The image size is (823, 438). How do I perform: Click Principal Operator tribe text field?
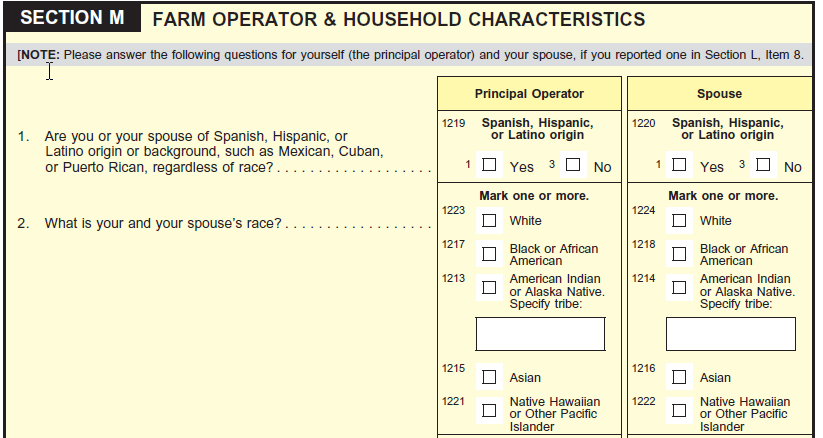540,334
